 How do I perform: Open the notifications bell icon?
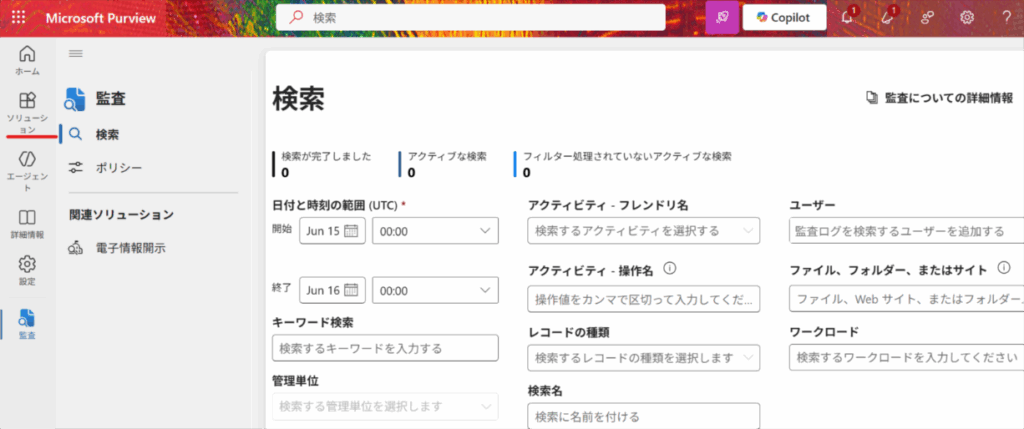pos(850,17)
